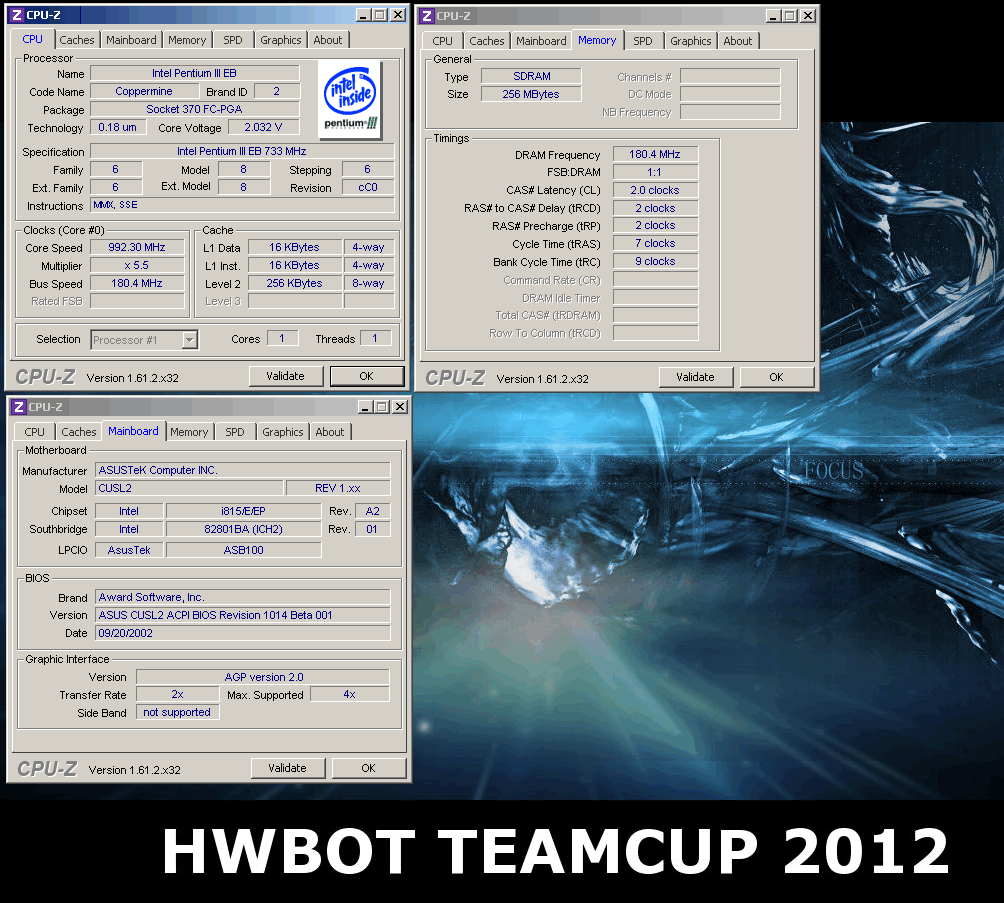Select SPD tab in CPU window
The height and width of the screenshot is (903, 1004).
coord(233,40)
